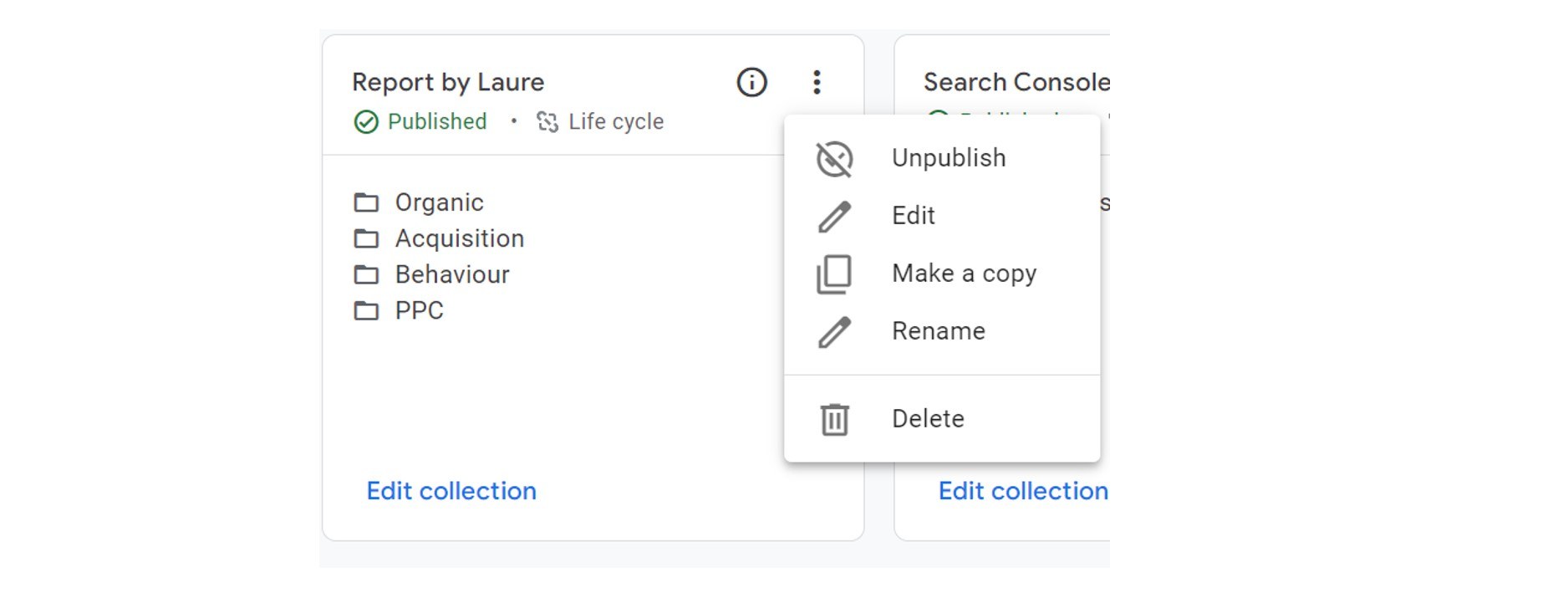Select Edit in the context menu
The image size is (1568, 593).
[942, 216]
